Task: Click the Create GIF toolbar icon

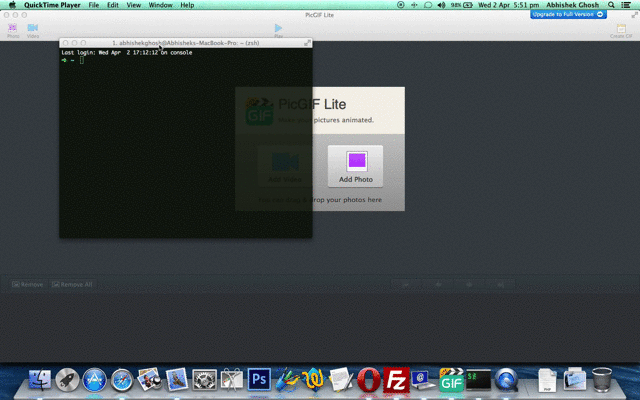Action: tap(621, 31)
